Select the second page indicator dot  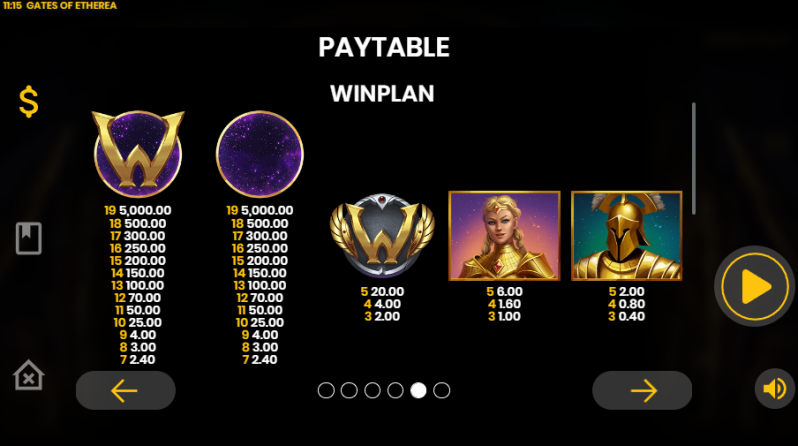pyautogui.click(x=349, y=391)
